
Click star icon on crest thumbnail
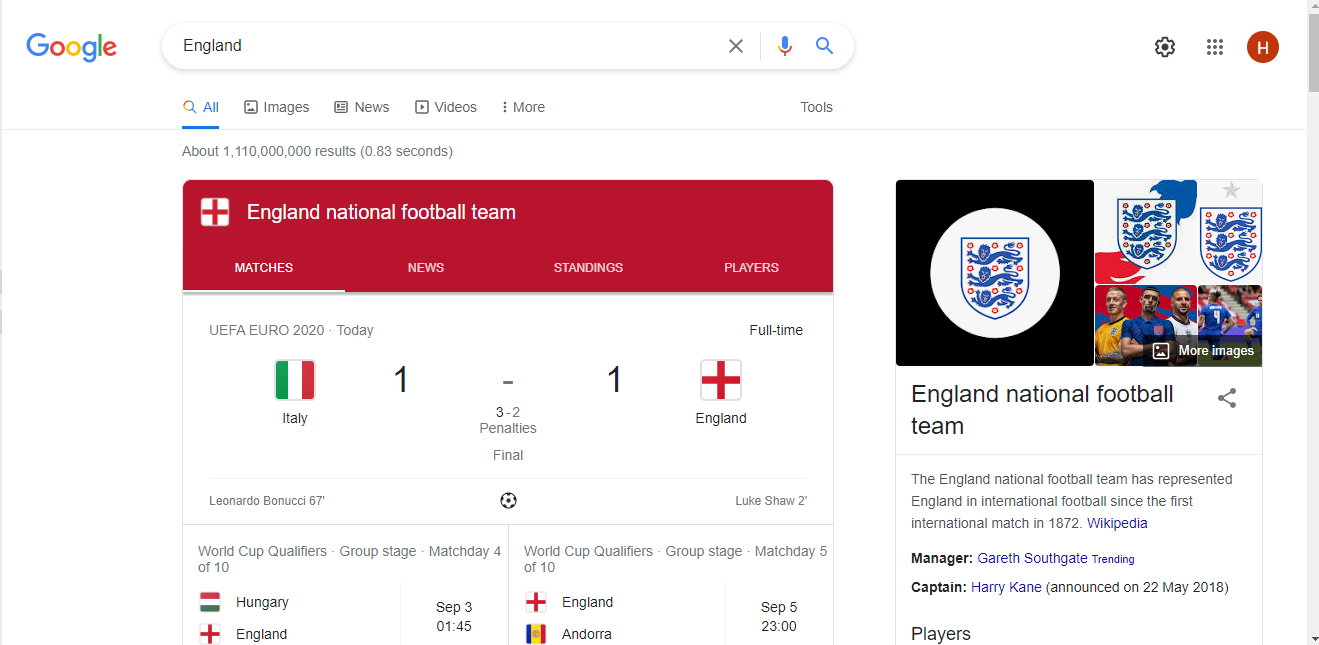1231,190
